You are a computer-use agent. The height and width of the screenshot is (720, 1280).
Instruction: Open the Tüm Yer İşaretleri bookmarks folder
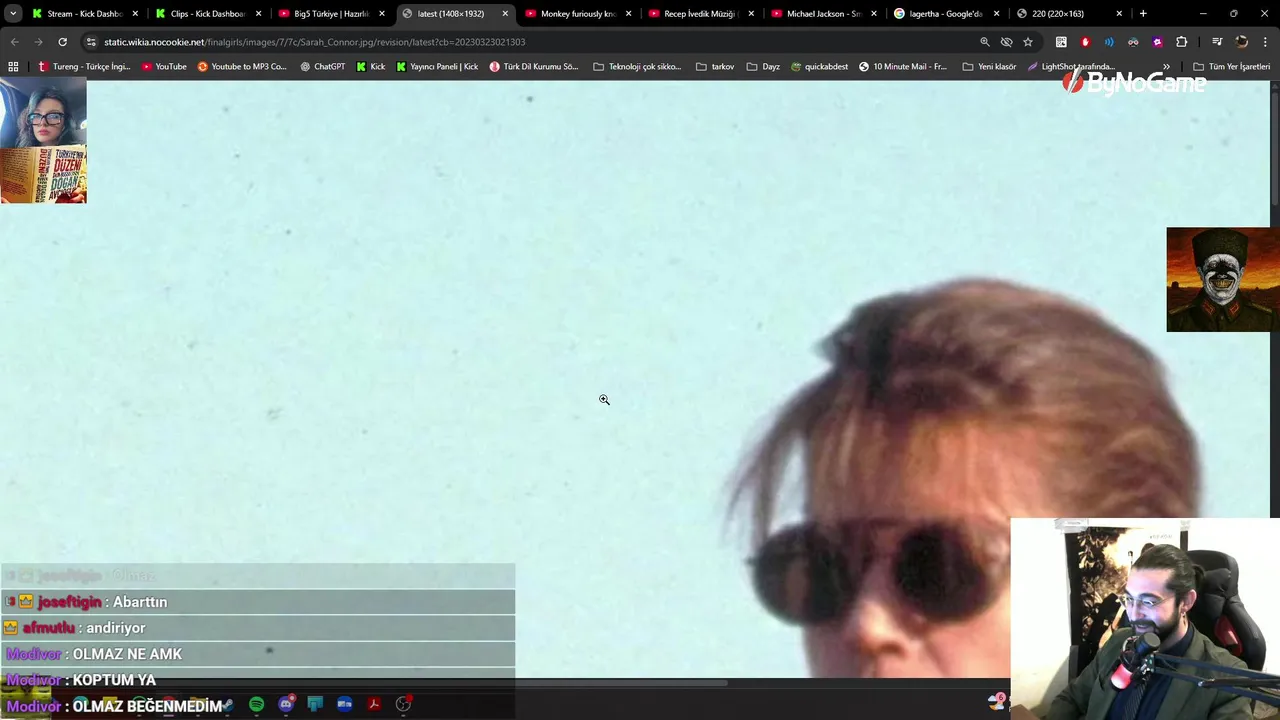click(x=1232, y=66)
